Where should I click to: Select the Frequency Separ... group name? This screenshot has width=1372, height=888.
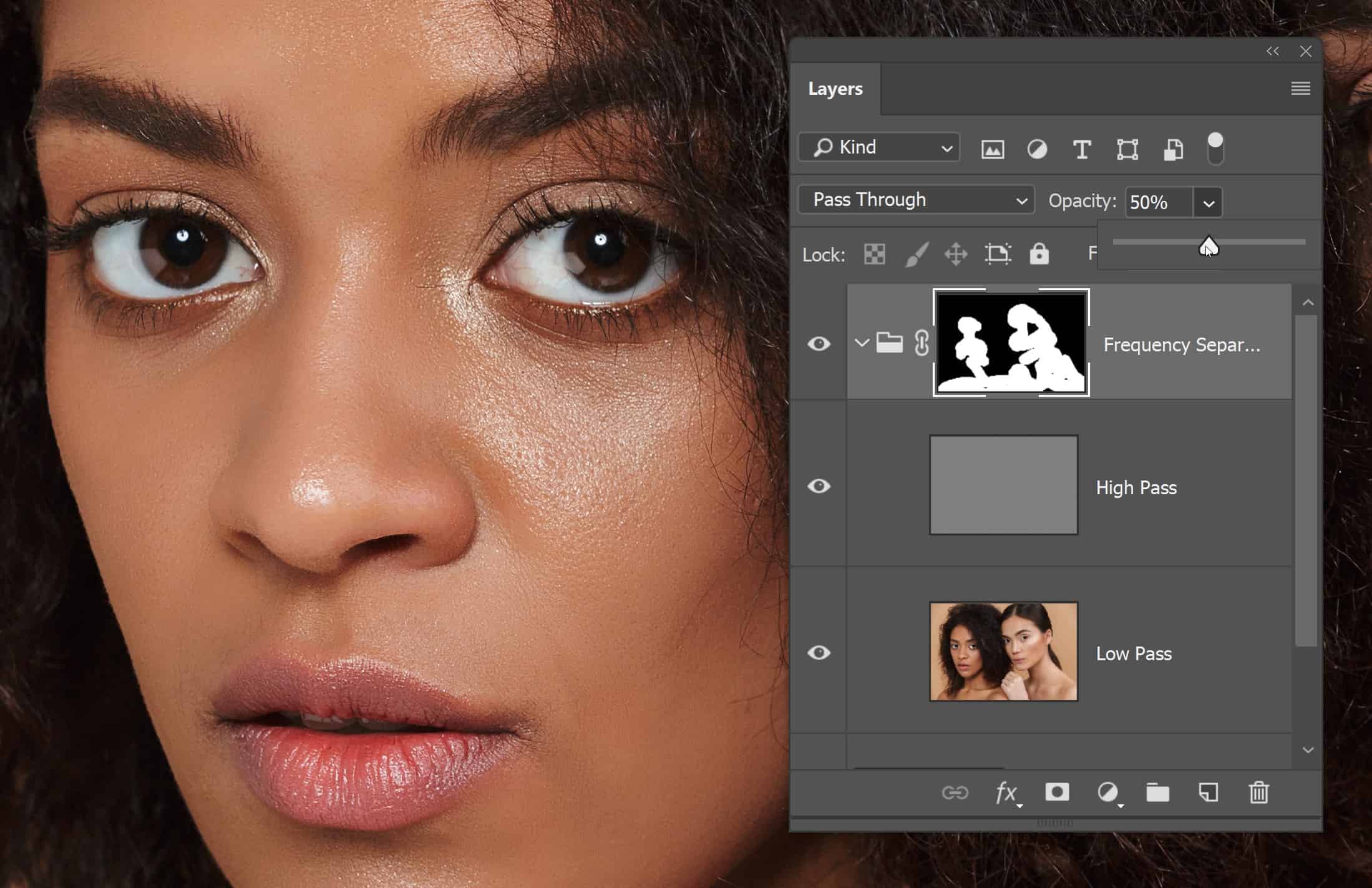1182,344
